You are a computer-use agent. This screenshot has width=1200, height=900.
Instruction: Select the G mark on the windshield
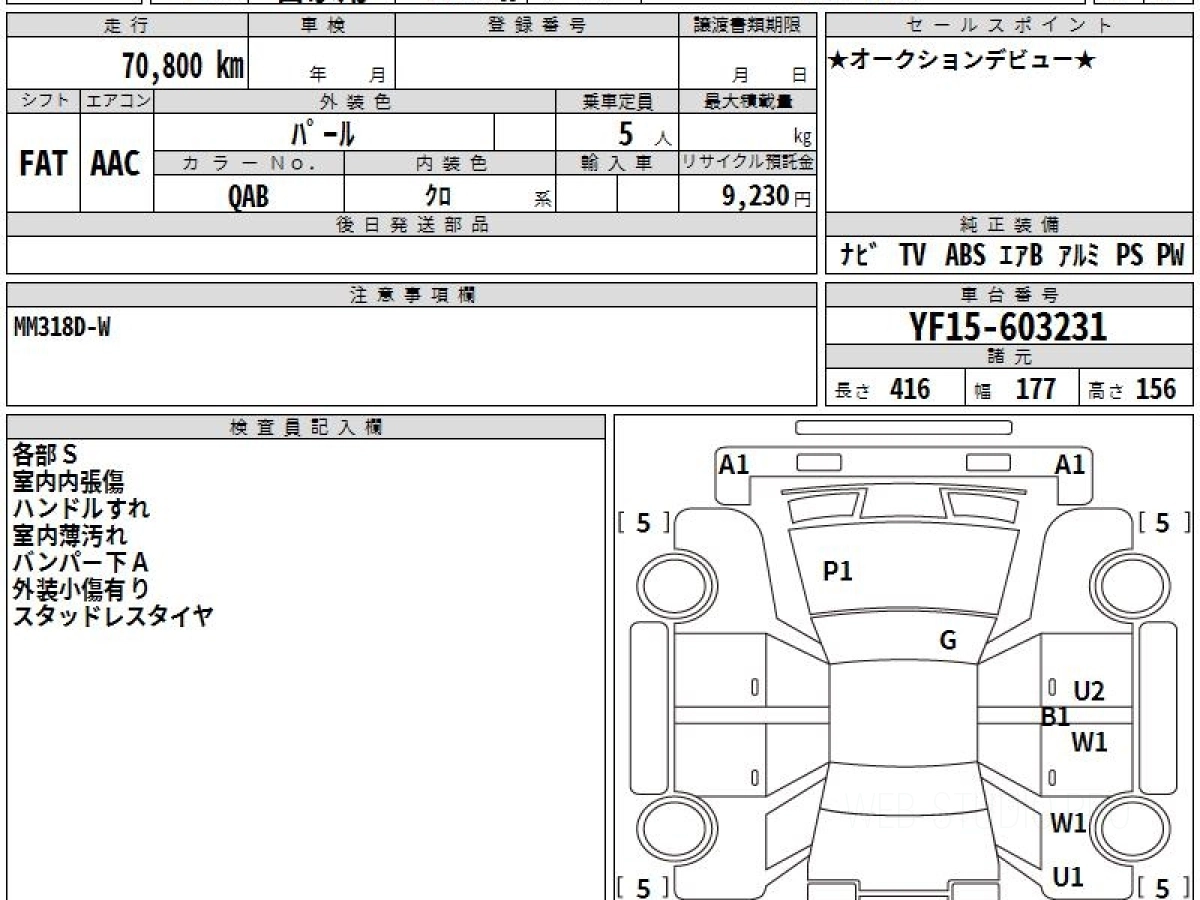(x=948, y=641)
